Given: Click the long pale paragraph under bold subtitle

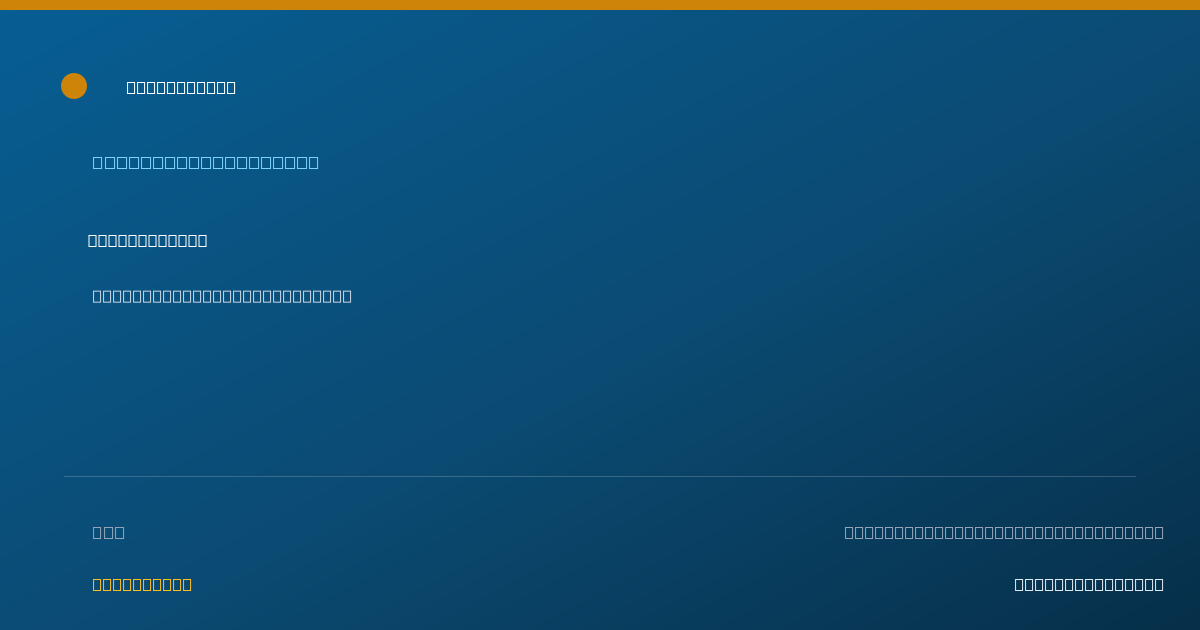Looking at the screenshot, I should pyautogui.click(x=222, y=296).
